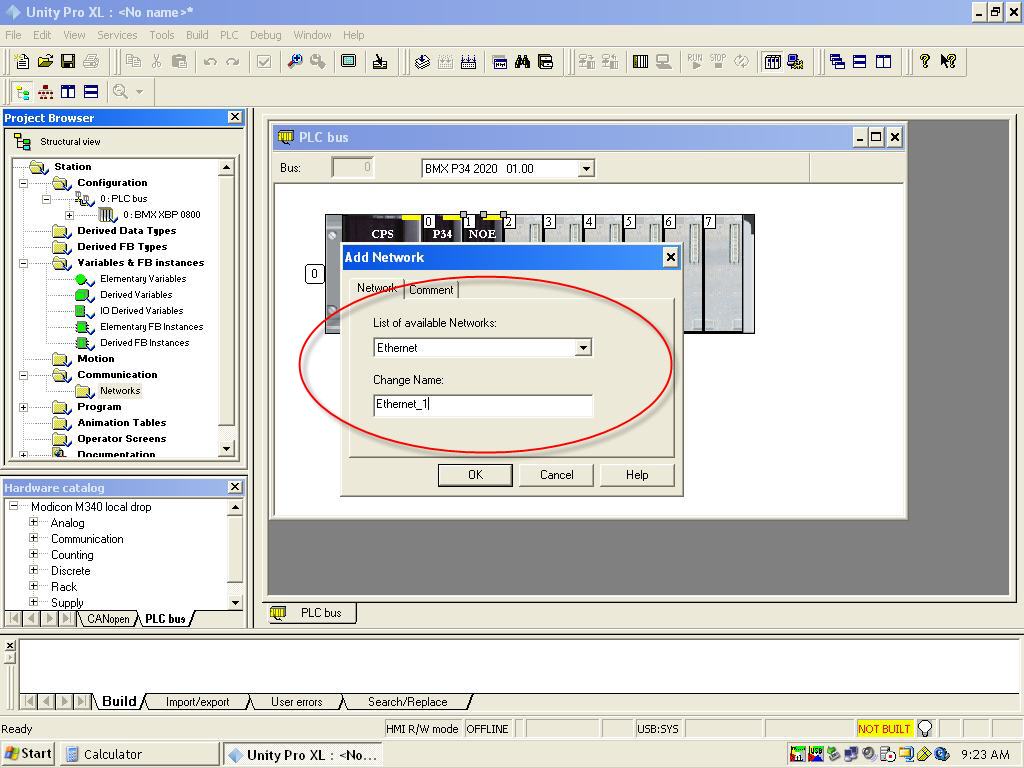The image size is (1024, 768).
Task: Click the STOP toolbar icon
Action: click(x=718, y=61)
